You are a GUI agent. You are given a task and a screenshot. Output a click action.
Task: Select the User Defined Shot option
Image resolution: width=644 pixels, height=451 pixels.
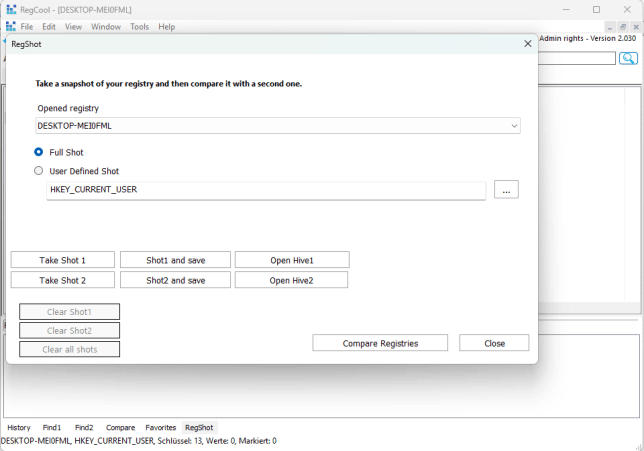pos(39,171)
